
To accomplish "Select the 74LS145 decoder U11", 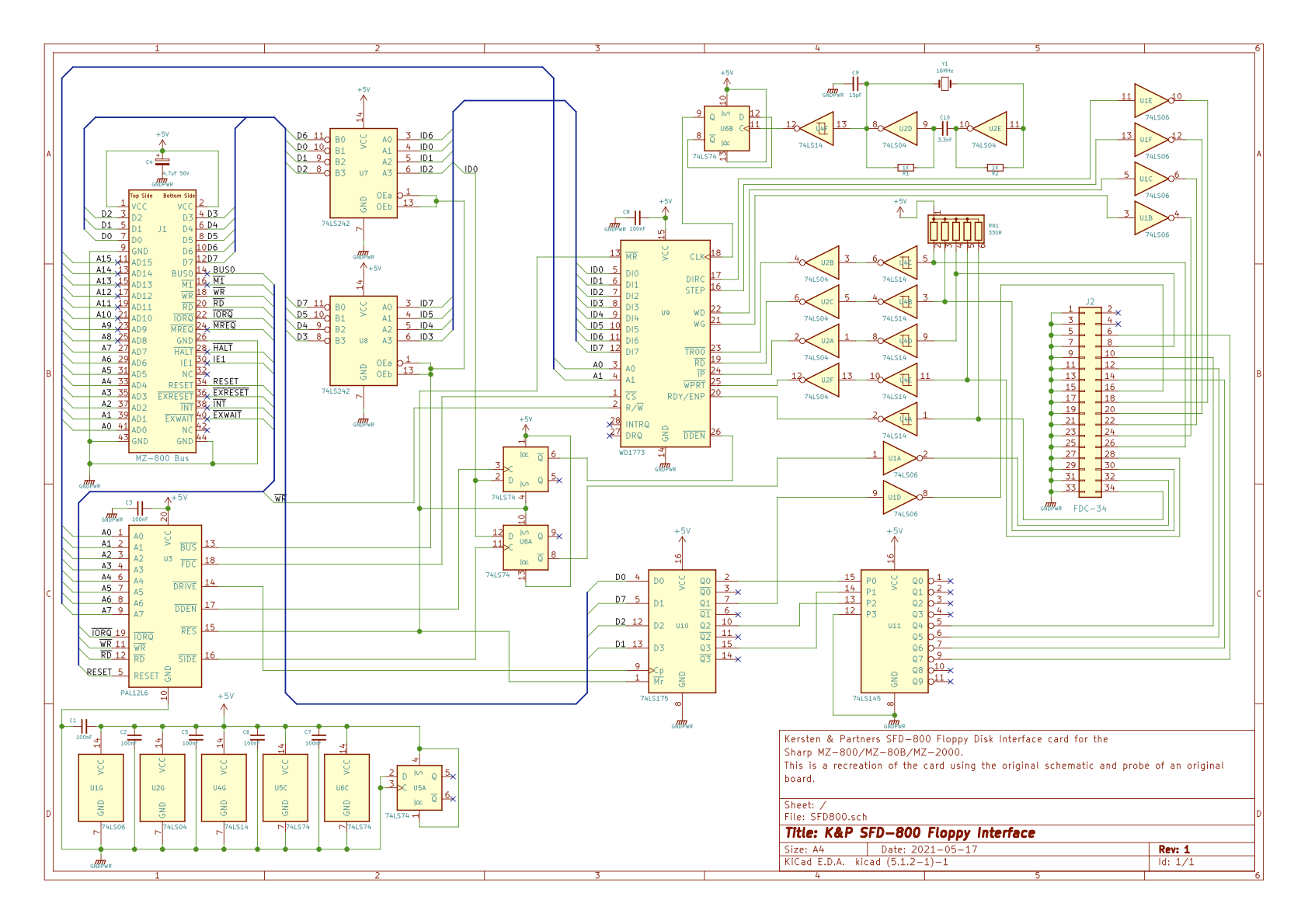I will pyautogui.click(x=894, y=629).
